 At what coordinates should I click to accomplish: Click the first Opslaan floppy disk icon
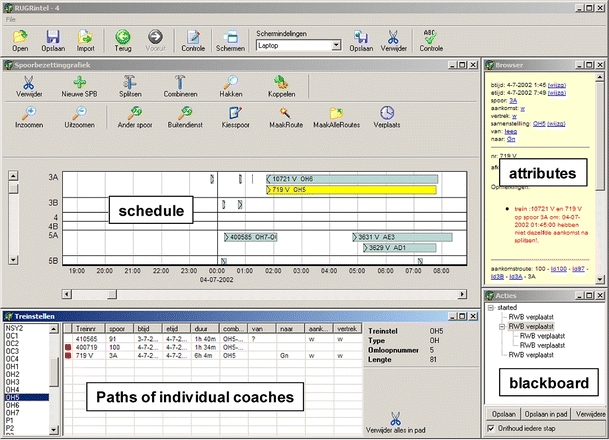(x=53, y=37)
